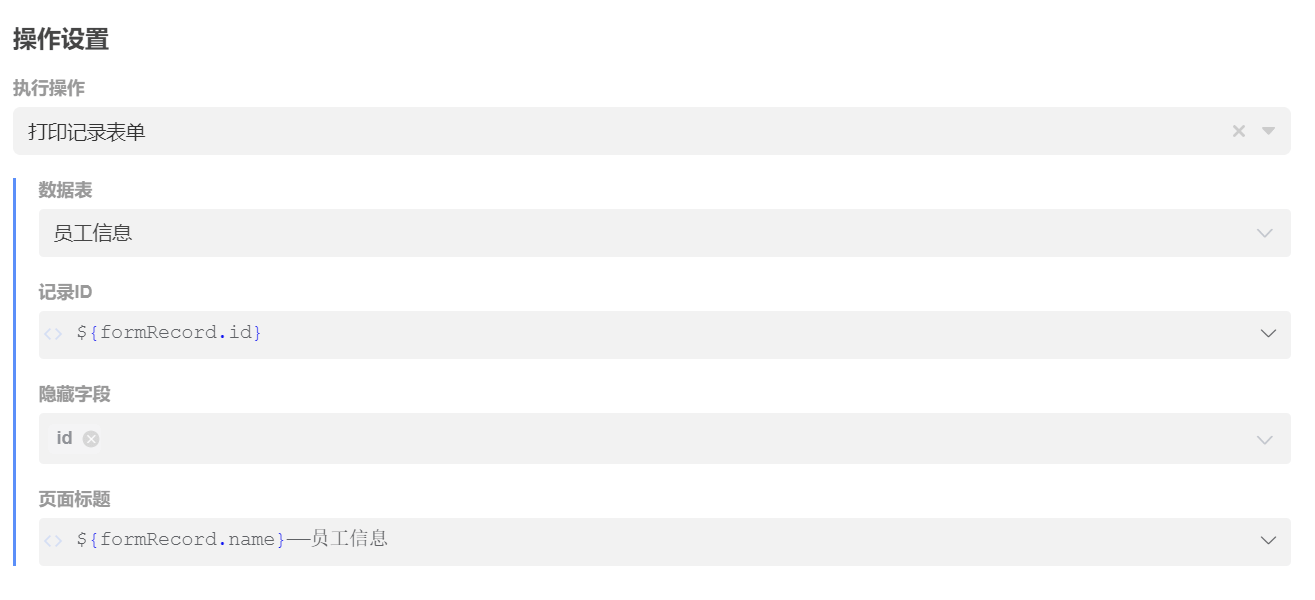This screenshot has width=1315, height=600.
Task: Click the 页面标题 field label
Action: [x=75, y=498]
